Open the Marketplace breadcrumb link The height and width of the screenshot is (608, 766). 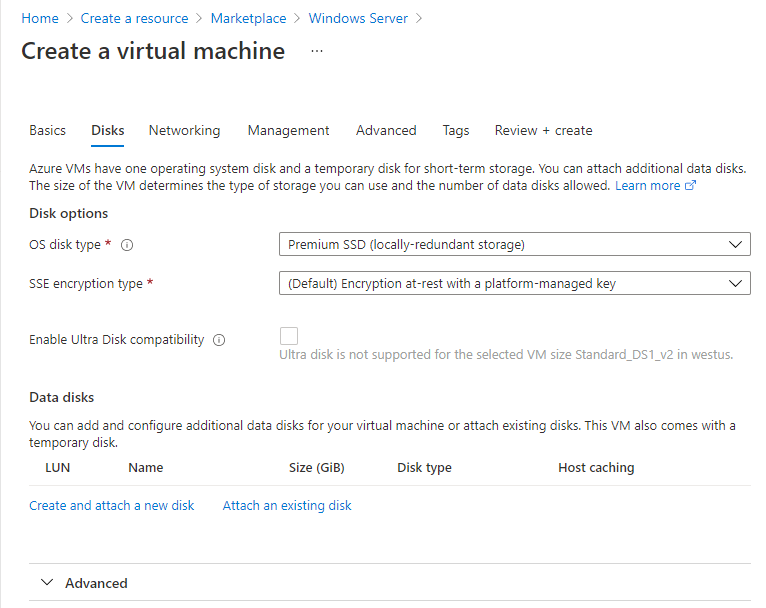click(248, 19)
